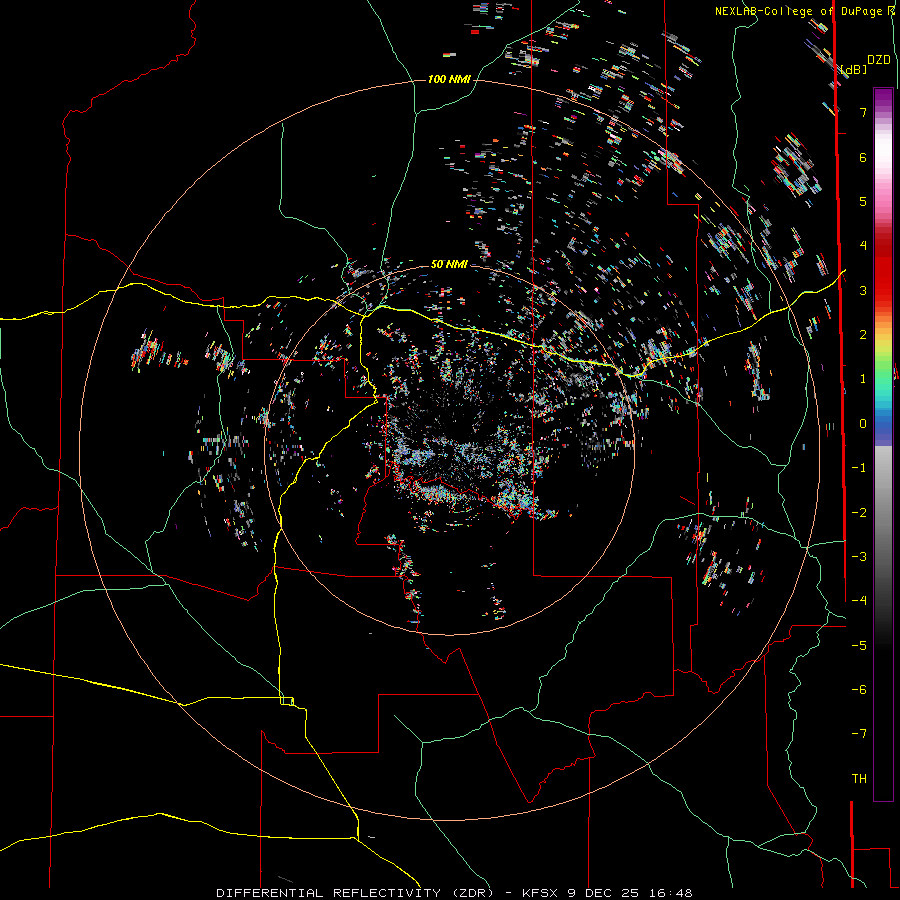Click the 3 dB mark on the color scale
The height and width of the screenshot is (900, 900).
click(863, 290)
